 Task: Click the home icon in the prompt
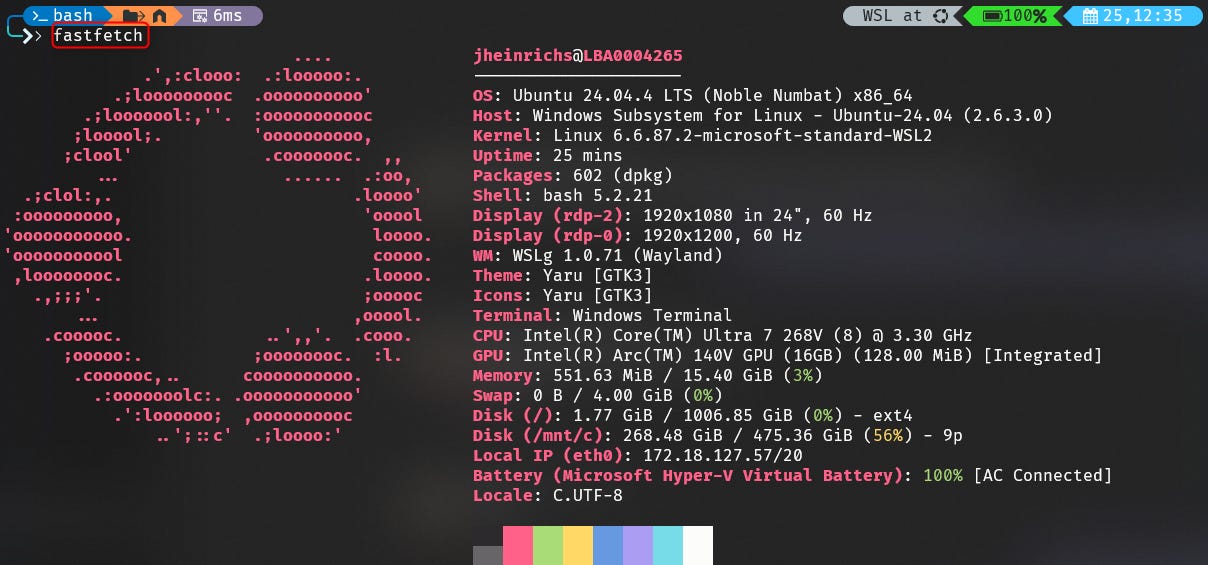click(160, 15)
